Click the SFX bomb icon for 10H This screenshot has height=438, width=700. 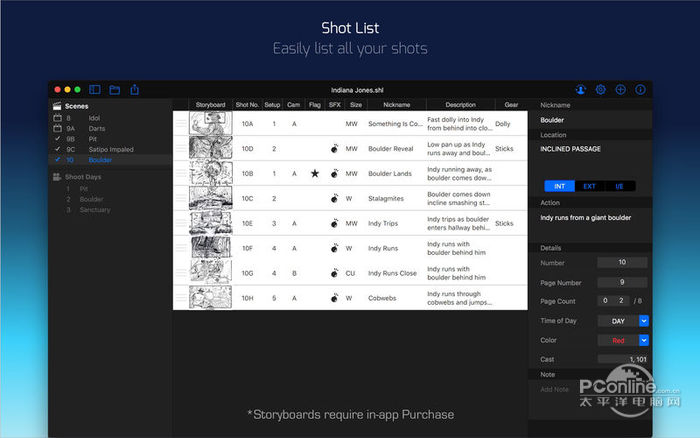[334, 298]
